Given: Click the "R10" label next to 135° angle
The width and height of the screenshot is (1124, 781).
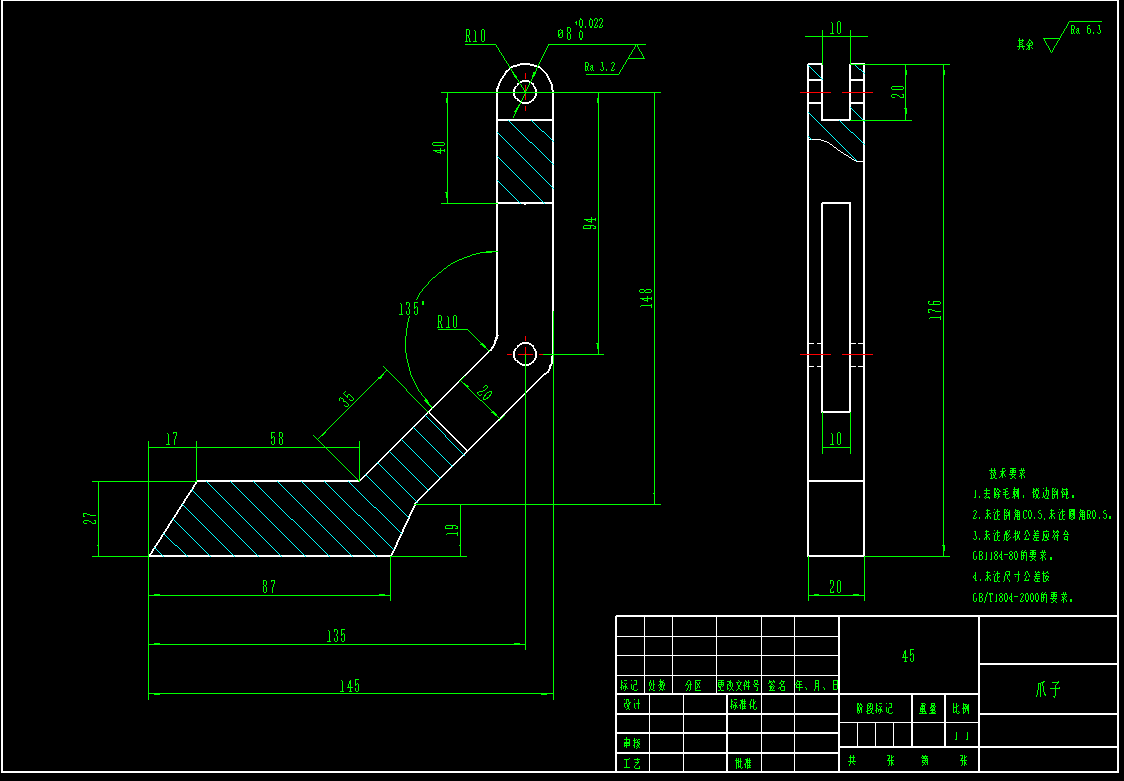Looking at the screenshot, I should point(447,322).
